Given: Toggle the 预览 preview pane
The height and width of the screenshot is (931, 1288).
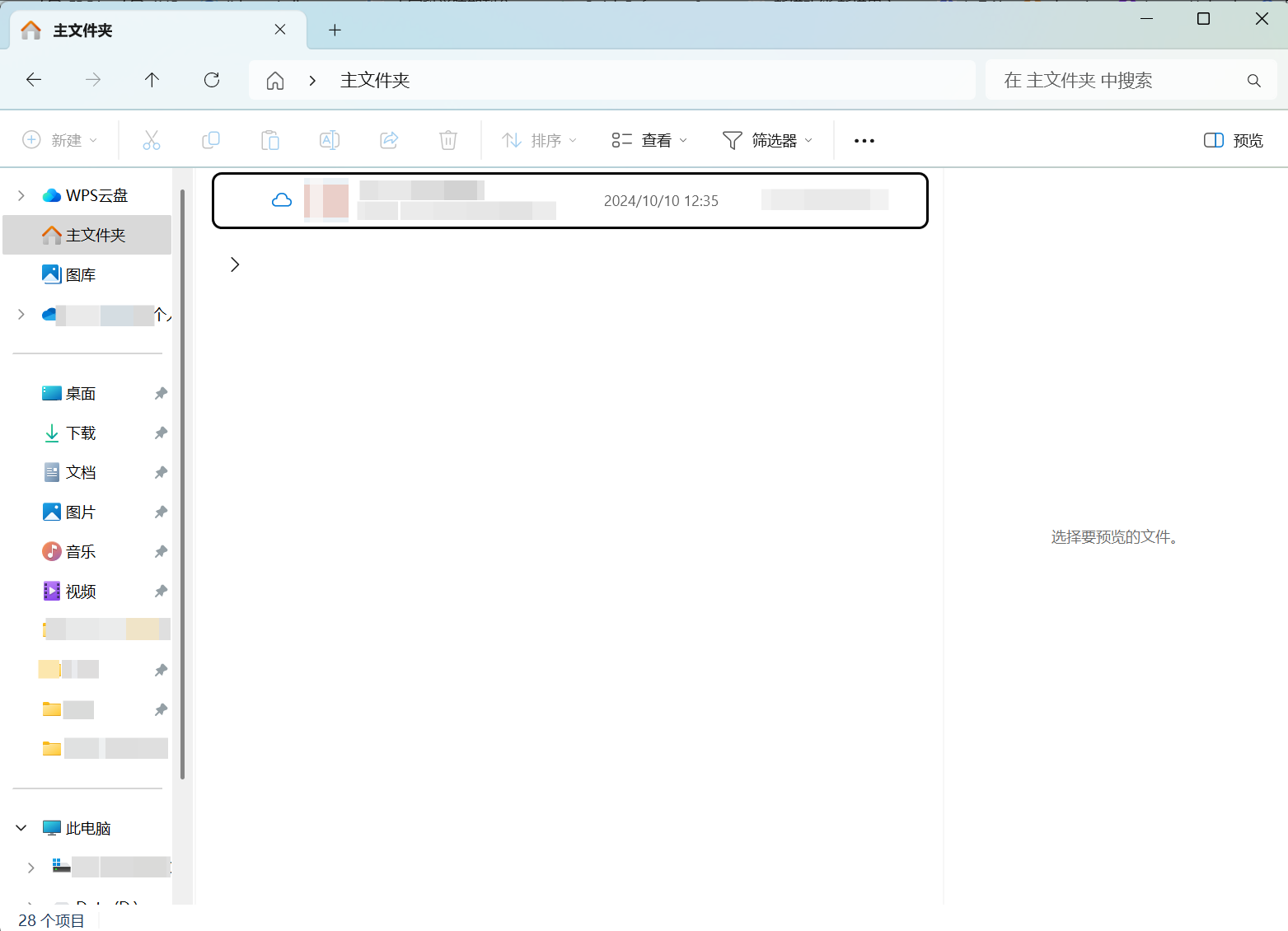Looking at the screenshot, I should (x=1232, y=140).
